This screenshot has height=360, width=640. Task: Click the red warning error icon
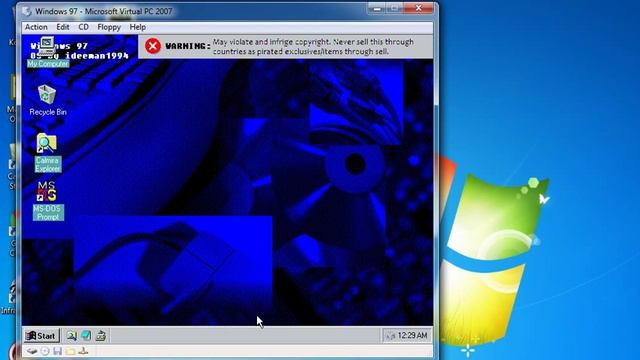coord(153,46)
